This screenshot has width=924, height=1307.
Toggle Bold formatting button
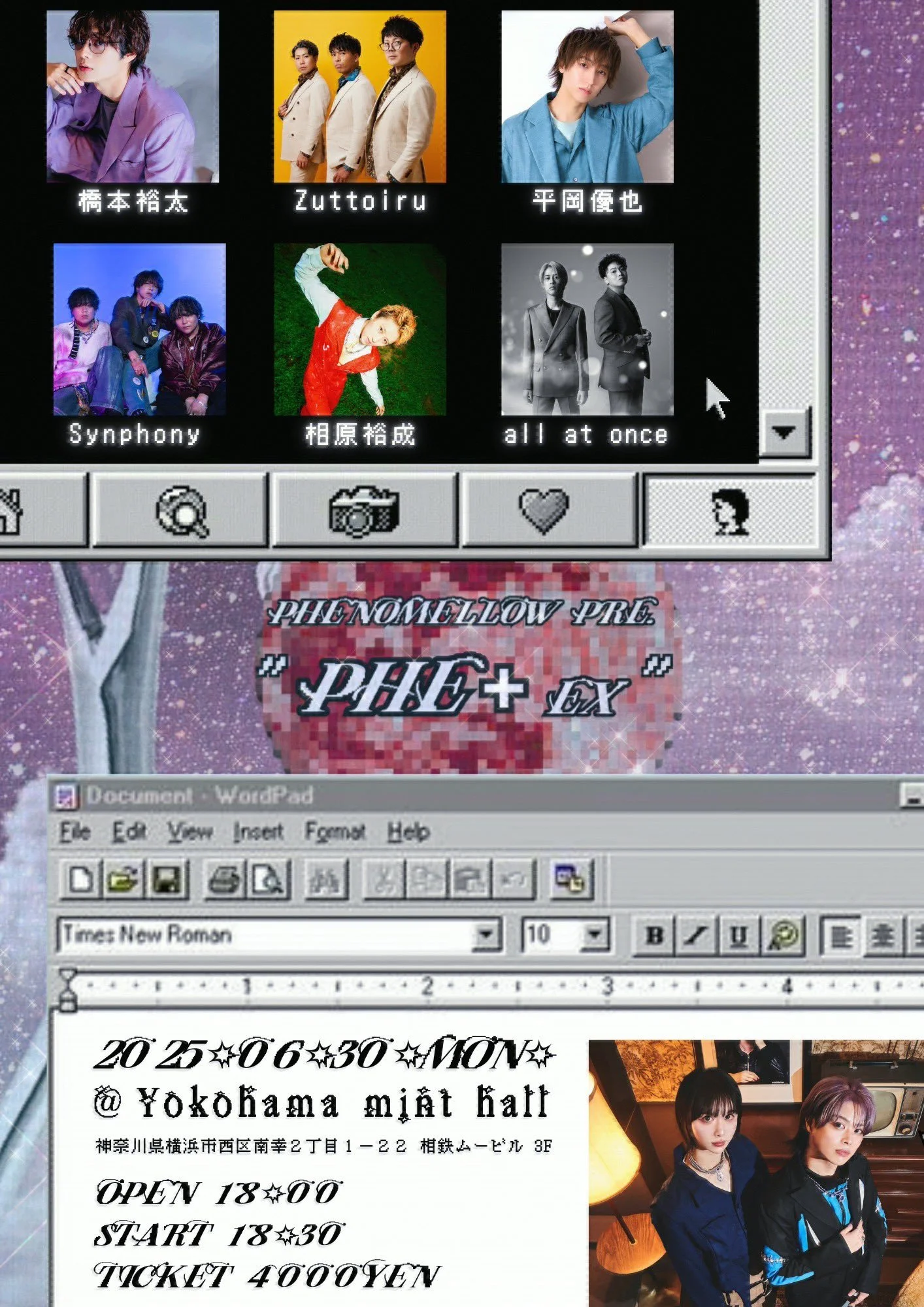coord(655,936)
